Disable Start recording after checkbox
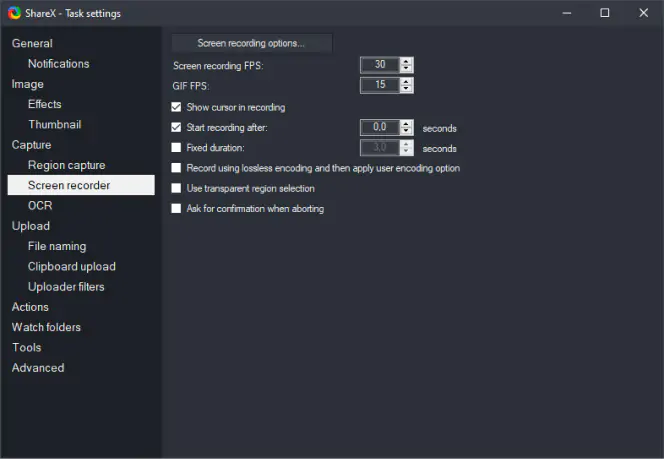Screen dimensions: 664x459 coord(176,127)
